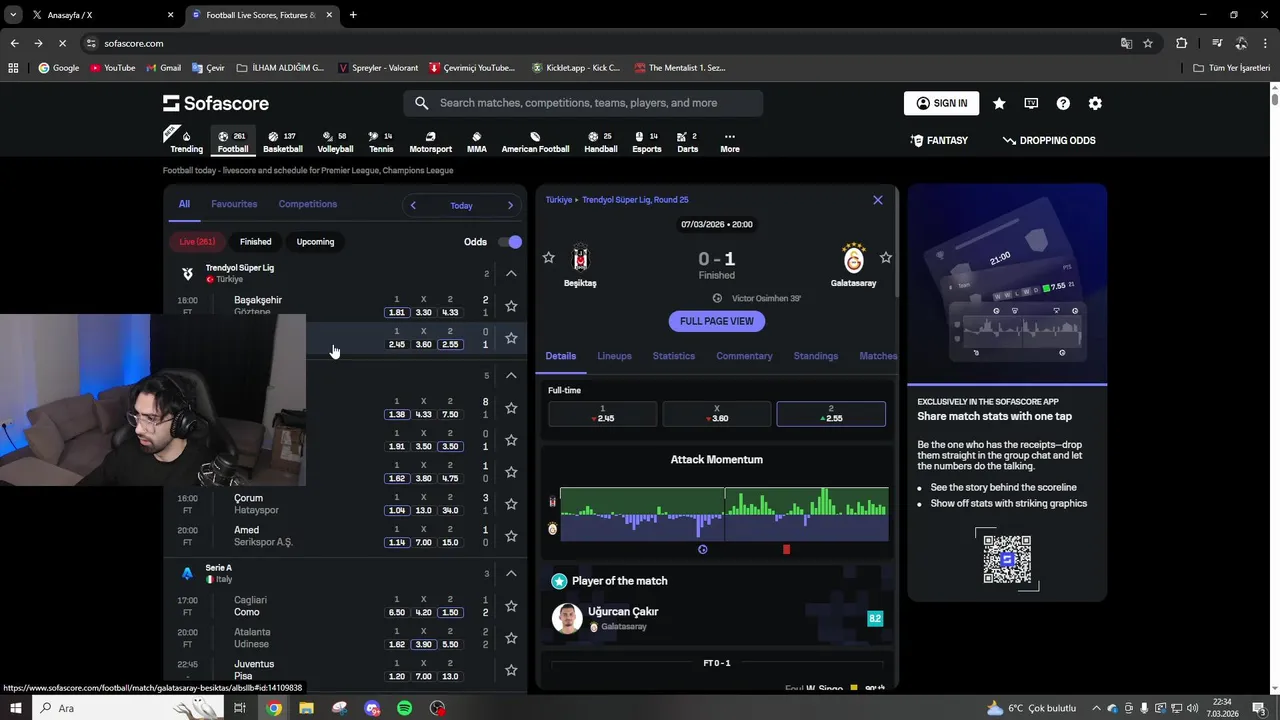Click the Attack Momentum graph
Image resolution: width=1280 pixels, height=720 pixels.
(x=724, y=514)
